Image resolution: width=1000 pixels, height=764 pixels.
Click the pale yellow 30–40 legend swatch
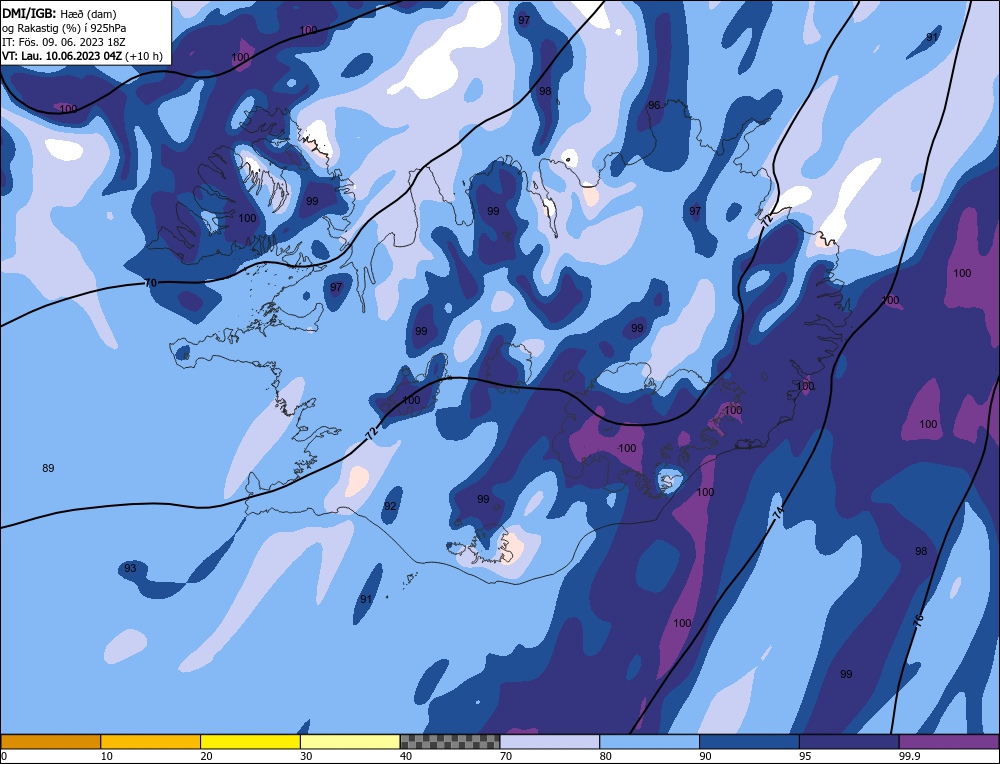click(x=350, y=741)
